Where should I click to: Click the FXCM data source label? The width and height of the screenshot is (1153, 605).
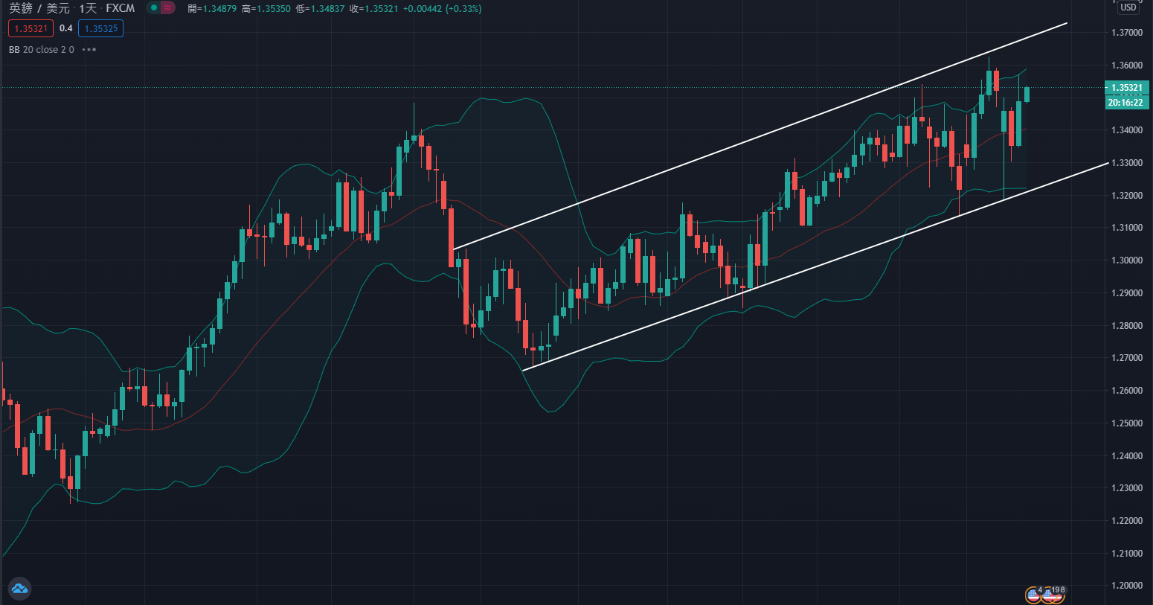(120, 8)
